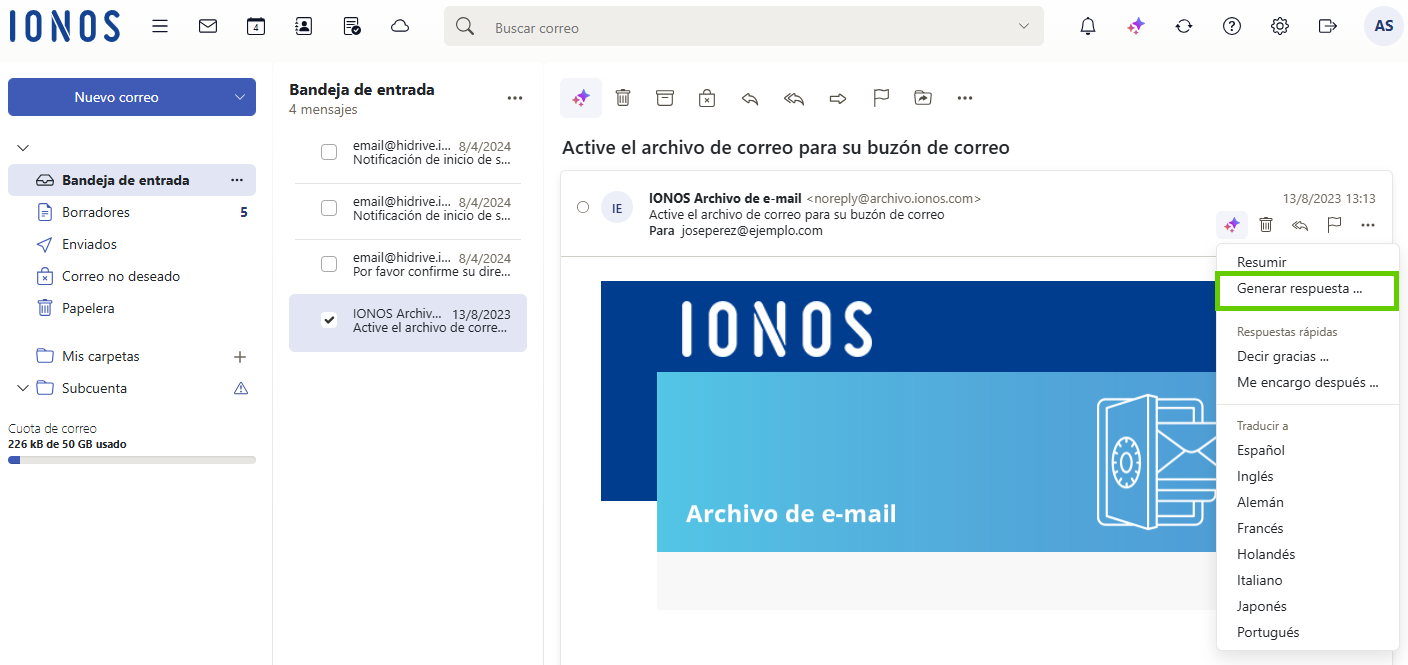Translate to Inglés
This screenshot has width=1408, height=665.
1255,476
